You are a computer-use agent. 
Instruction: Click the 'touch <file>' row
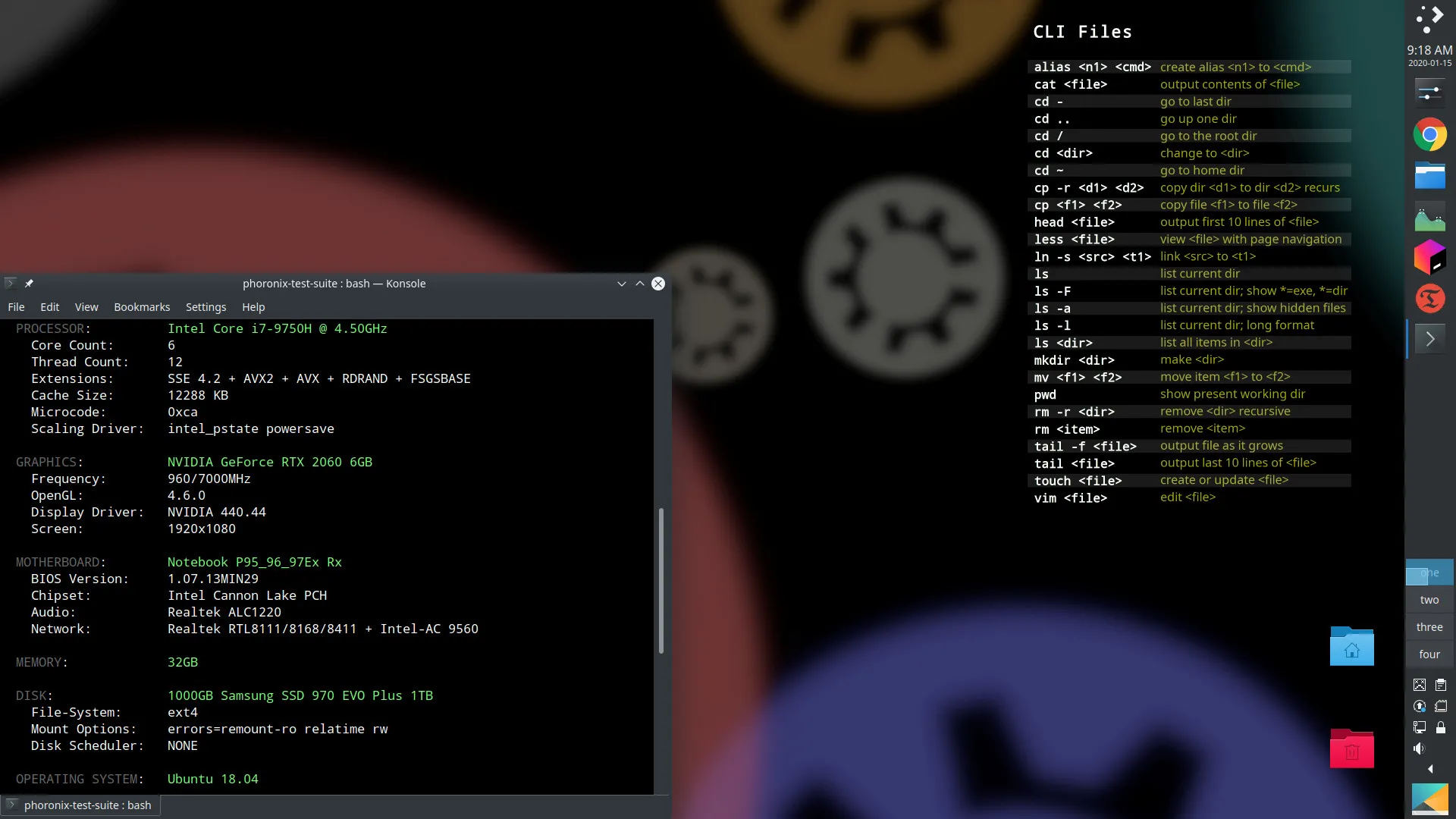click(1189, 480)
